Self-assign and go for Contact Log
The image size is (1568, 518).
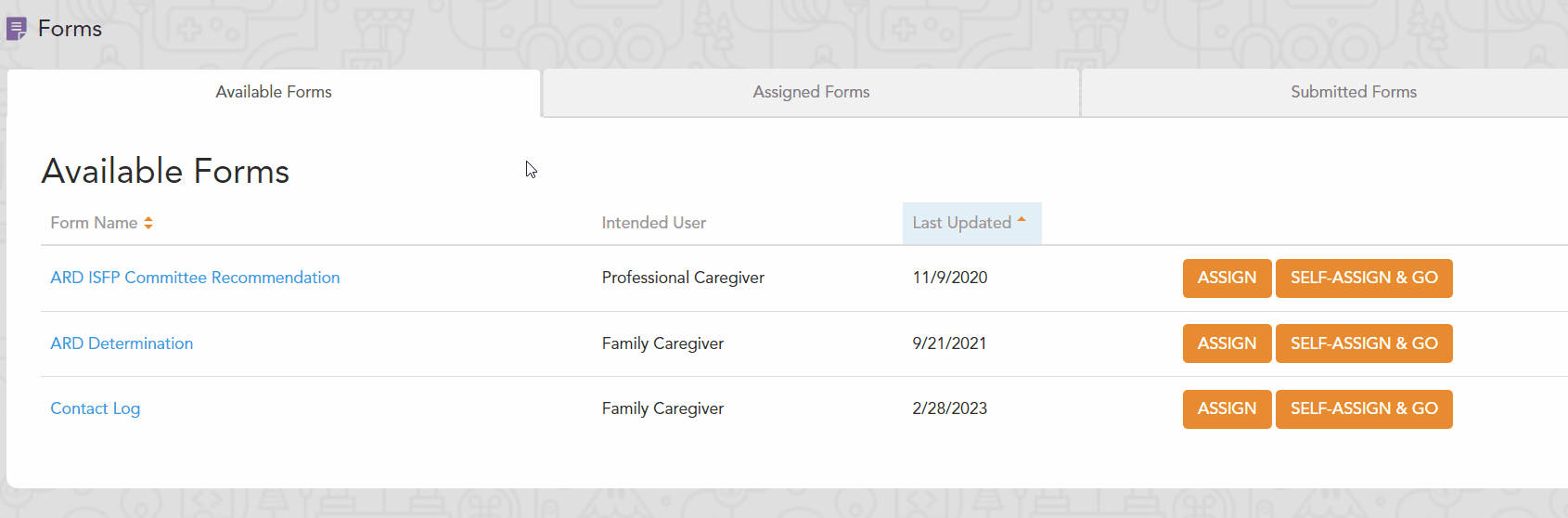[1363, 408]
